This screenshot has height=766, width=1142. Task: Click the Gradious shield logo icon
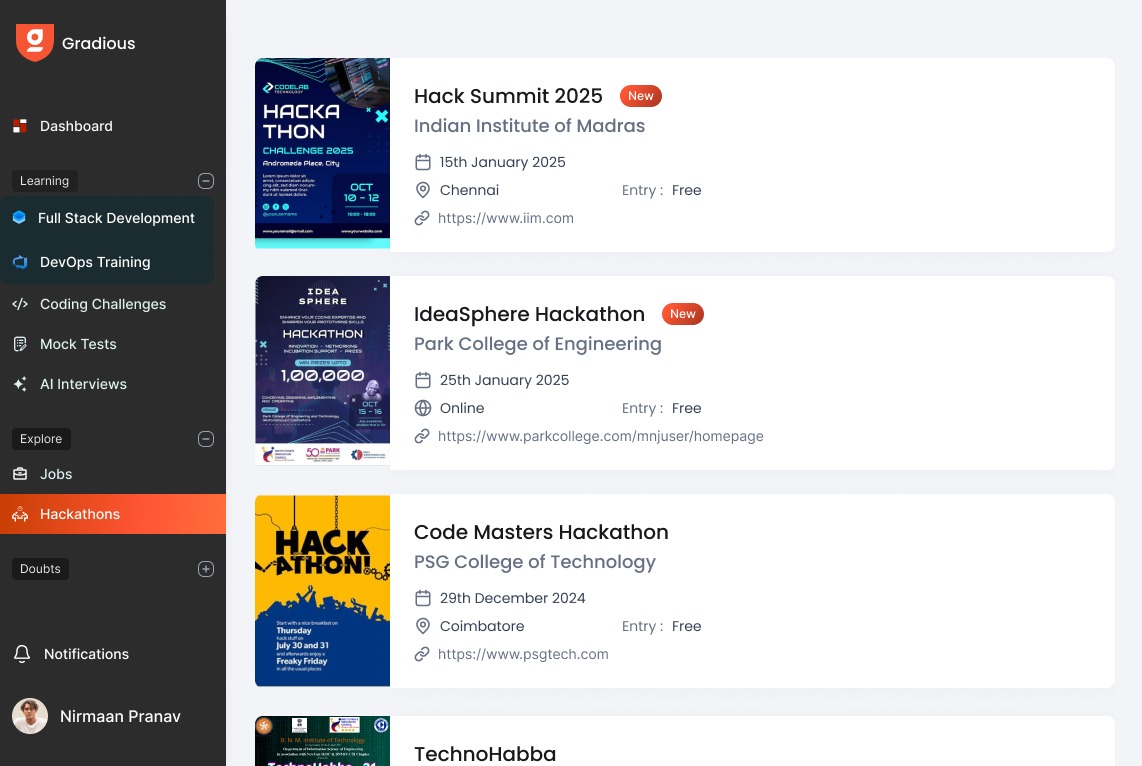[35, 42]
